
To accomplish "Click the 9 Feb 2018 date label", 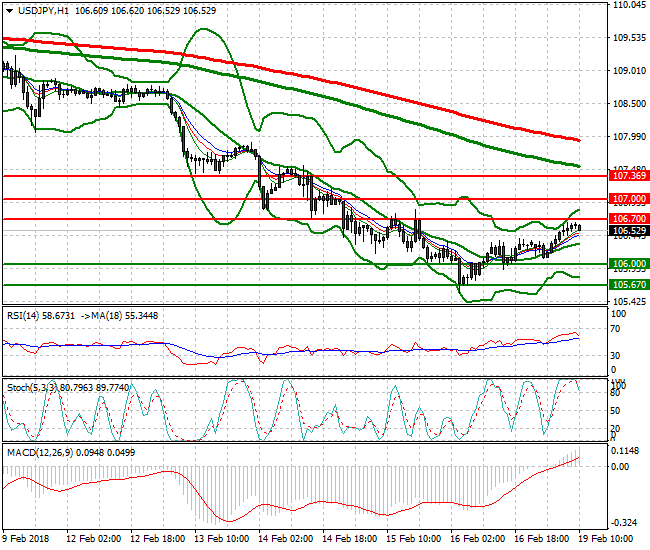I will pyautogui.click(x=27, y=538).
